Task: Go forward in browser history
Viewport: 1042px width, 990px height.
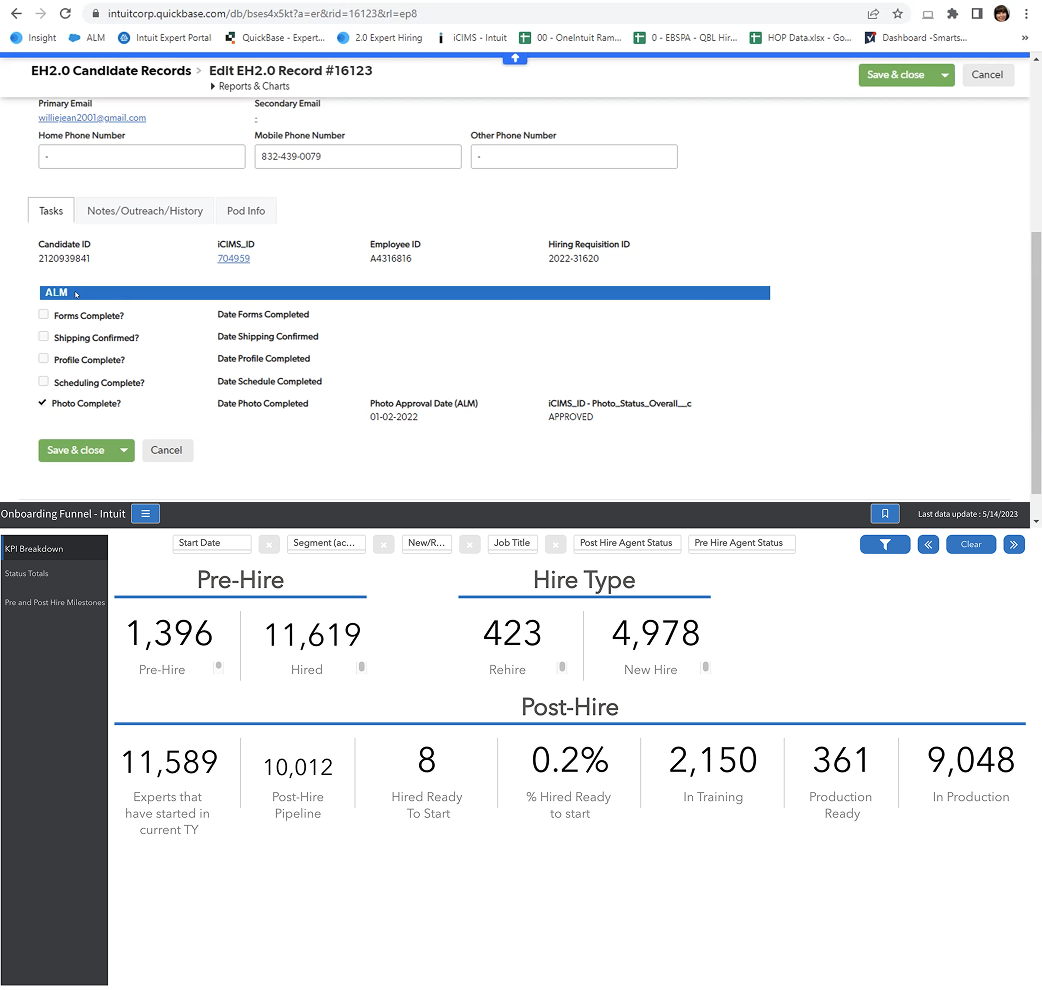Action: 41,13
